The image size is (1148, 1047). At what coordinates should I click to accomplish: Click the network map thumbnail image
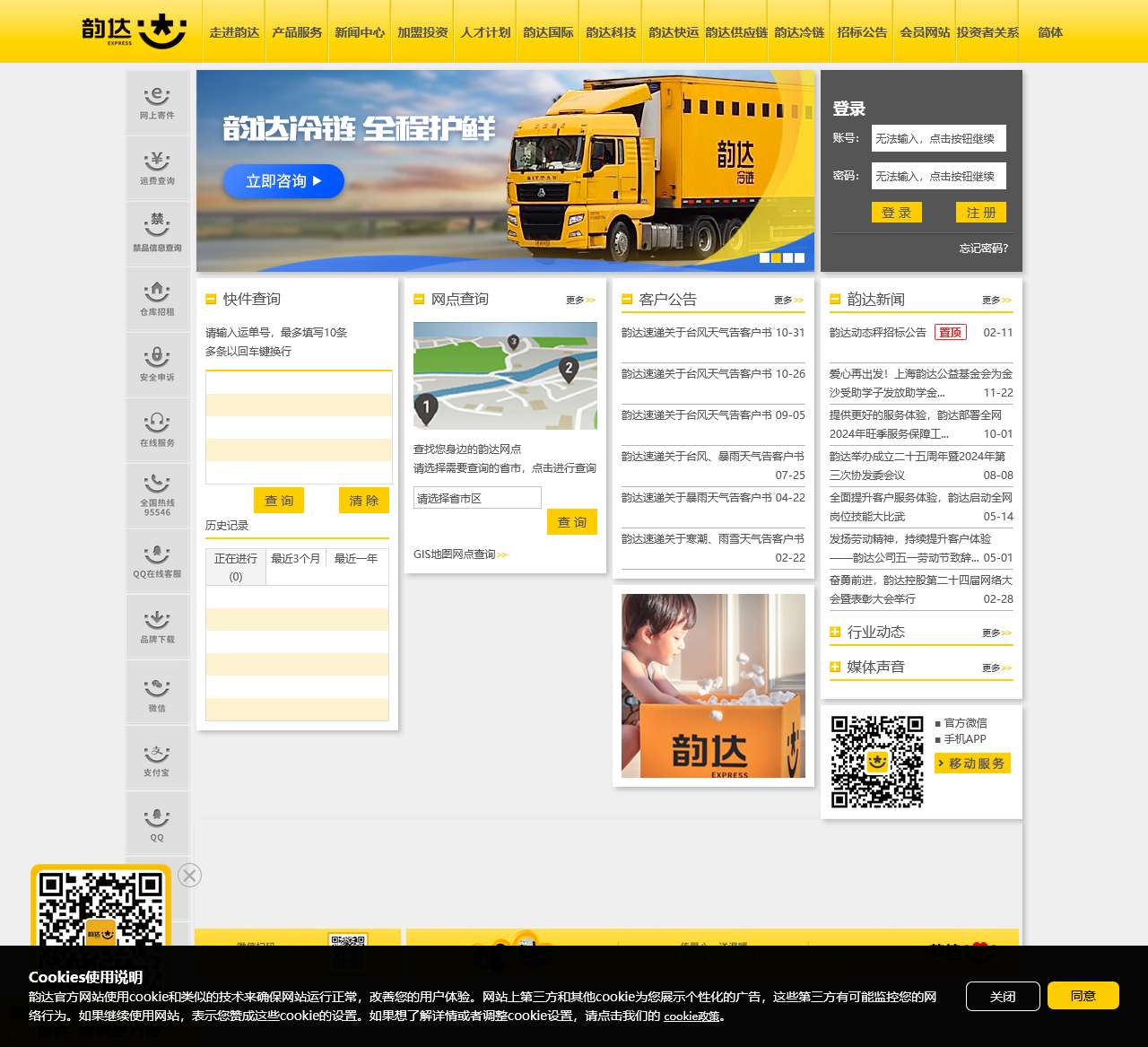coord(505,376)
